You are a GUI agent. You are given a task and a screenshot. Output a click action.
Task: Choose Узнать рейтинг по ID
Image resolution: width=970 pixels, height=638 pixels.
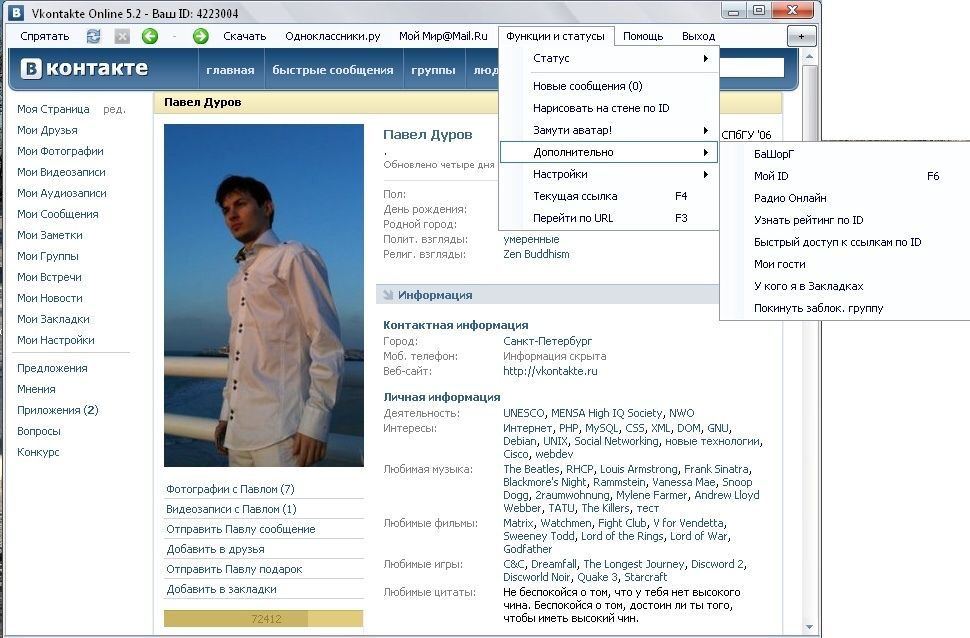(x=845, y=220)
